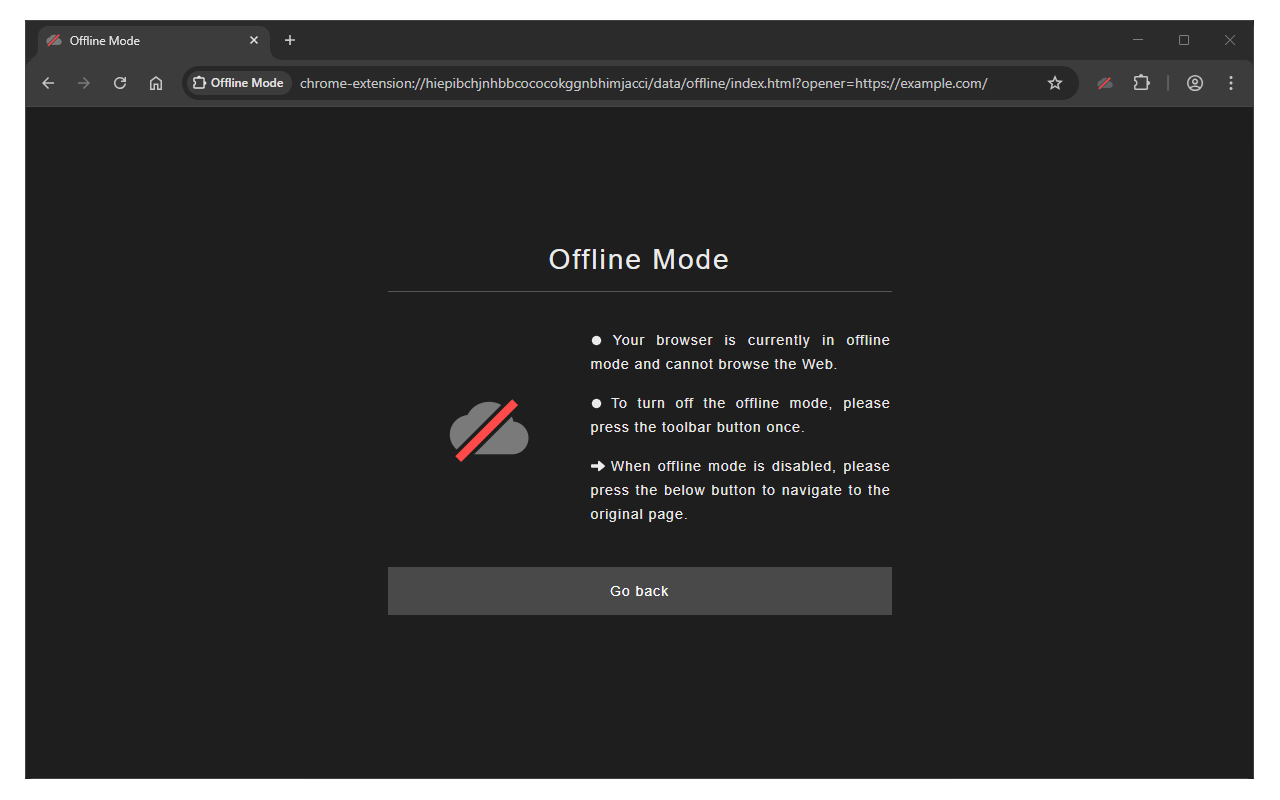Toggle offline mode off via the toolbar button
1280x800 pixels.
(1104, 83)
